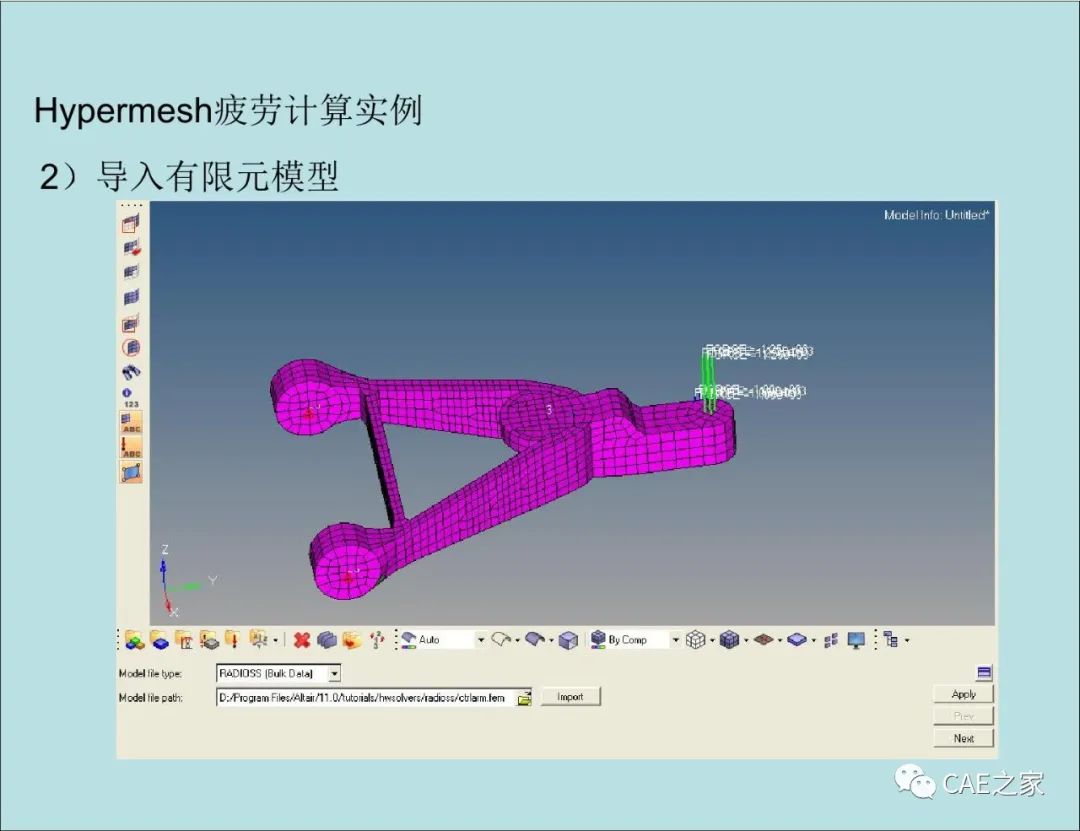Click the red X delete icon
Image resolution: width=1080 pixels, height=831 pixels.
pos(301,640)
